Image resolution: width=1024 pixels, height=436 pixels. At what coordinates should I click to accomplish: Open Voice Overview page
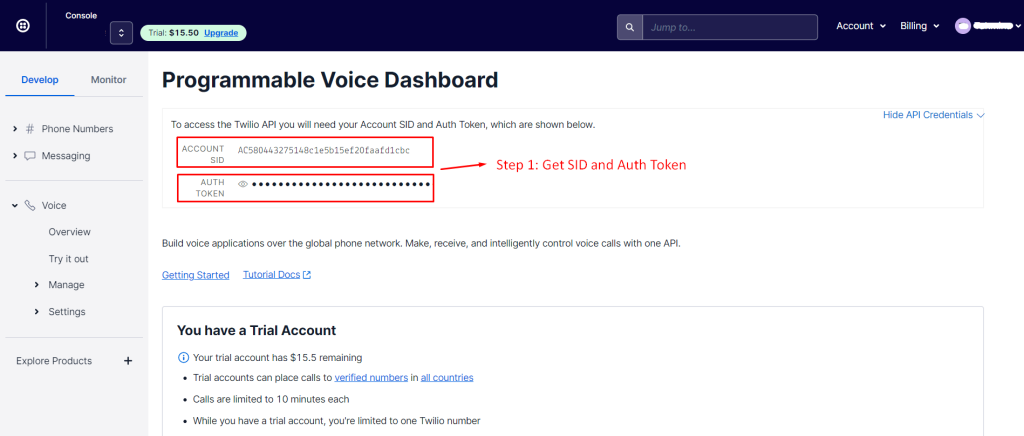pos(69,232)
